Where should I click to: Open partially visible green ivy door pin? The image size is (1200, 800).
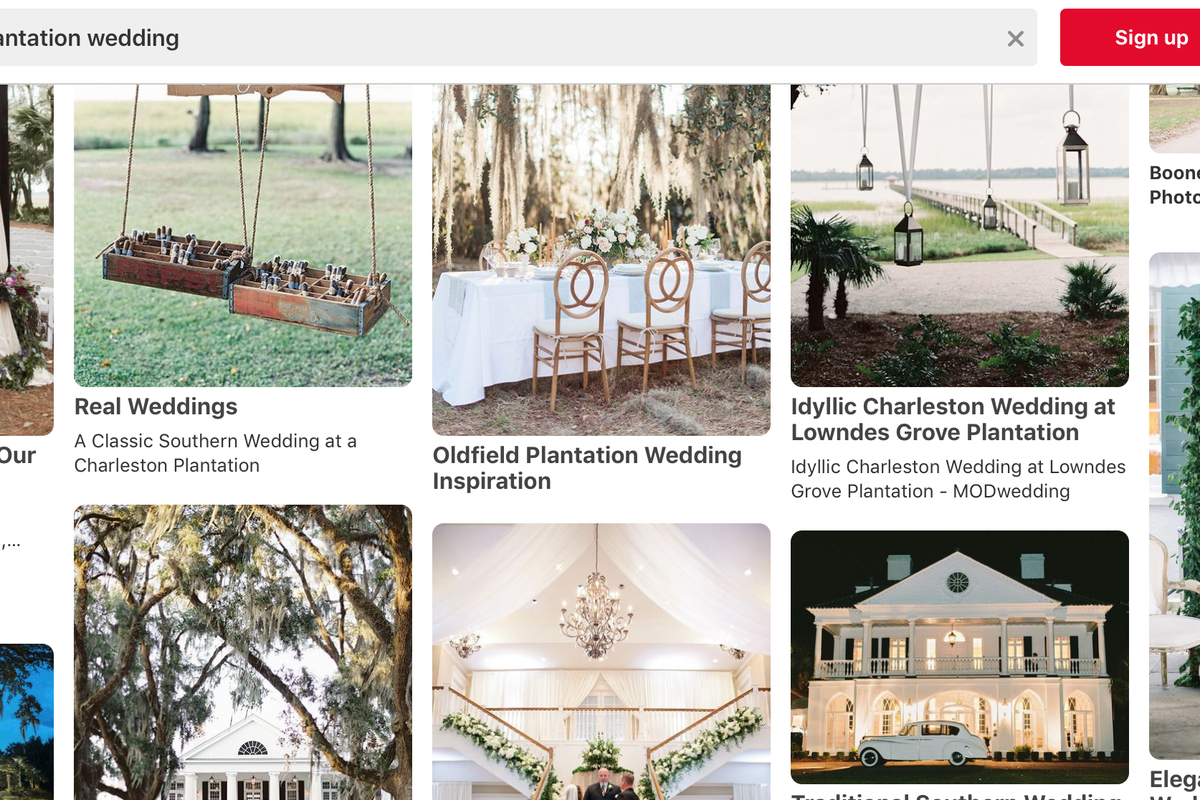point(1174,505)
